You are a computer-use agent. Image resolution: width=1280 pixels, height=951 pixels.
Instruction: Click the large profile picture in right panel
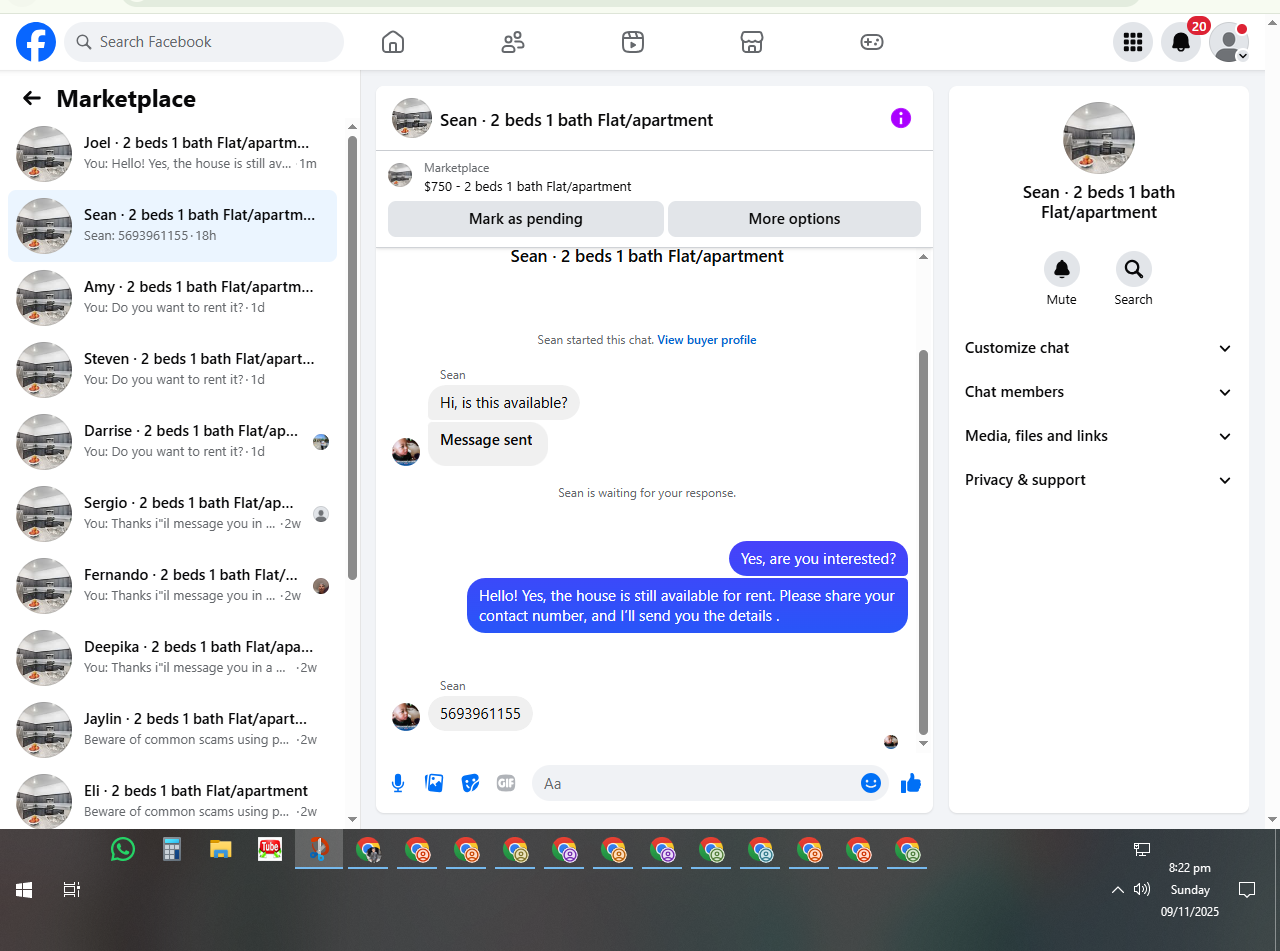(x=1099, y=138)
